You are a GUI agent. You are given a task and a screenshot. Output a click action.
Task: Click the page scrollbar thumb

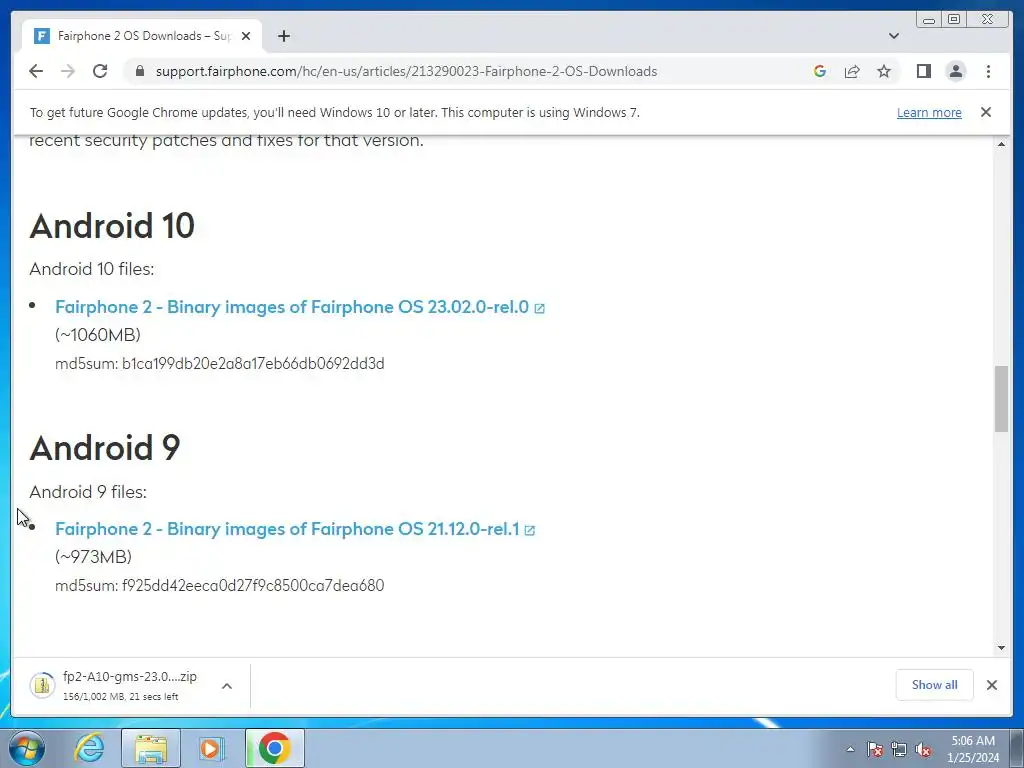[1001, 399]
